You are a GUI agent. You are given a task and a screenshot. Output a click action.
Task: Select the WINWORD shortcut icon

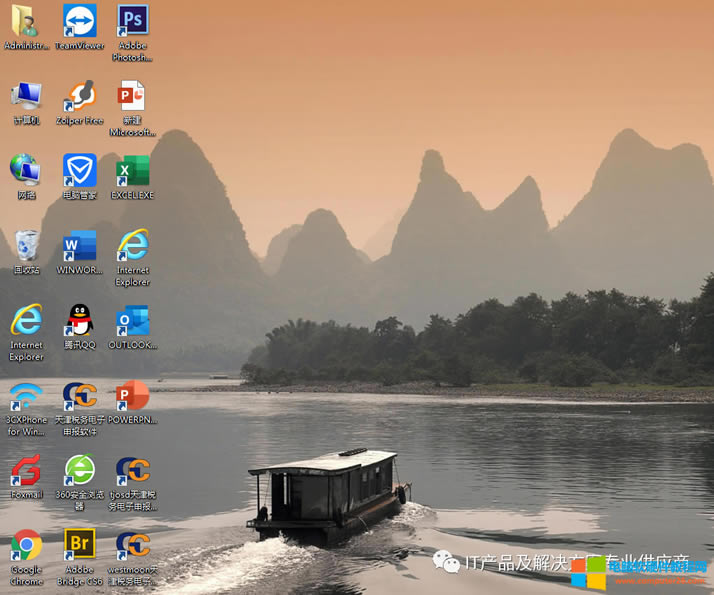79,245
